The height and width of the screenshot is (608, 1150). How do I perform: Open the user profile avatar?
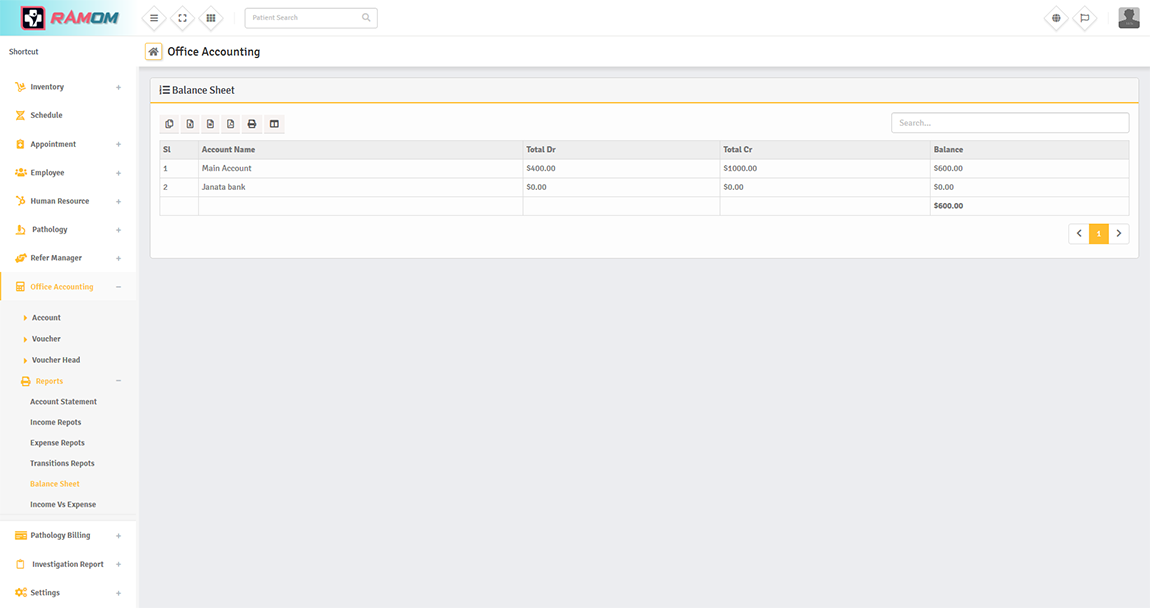pos(1128,18)
